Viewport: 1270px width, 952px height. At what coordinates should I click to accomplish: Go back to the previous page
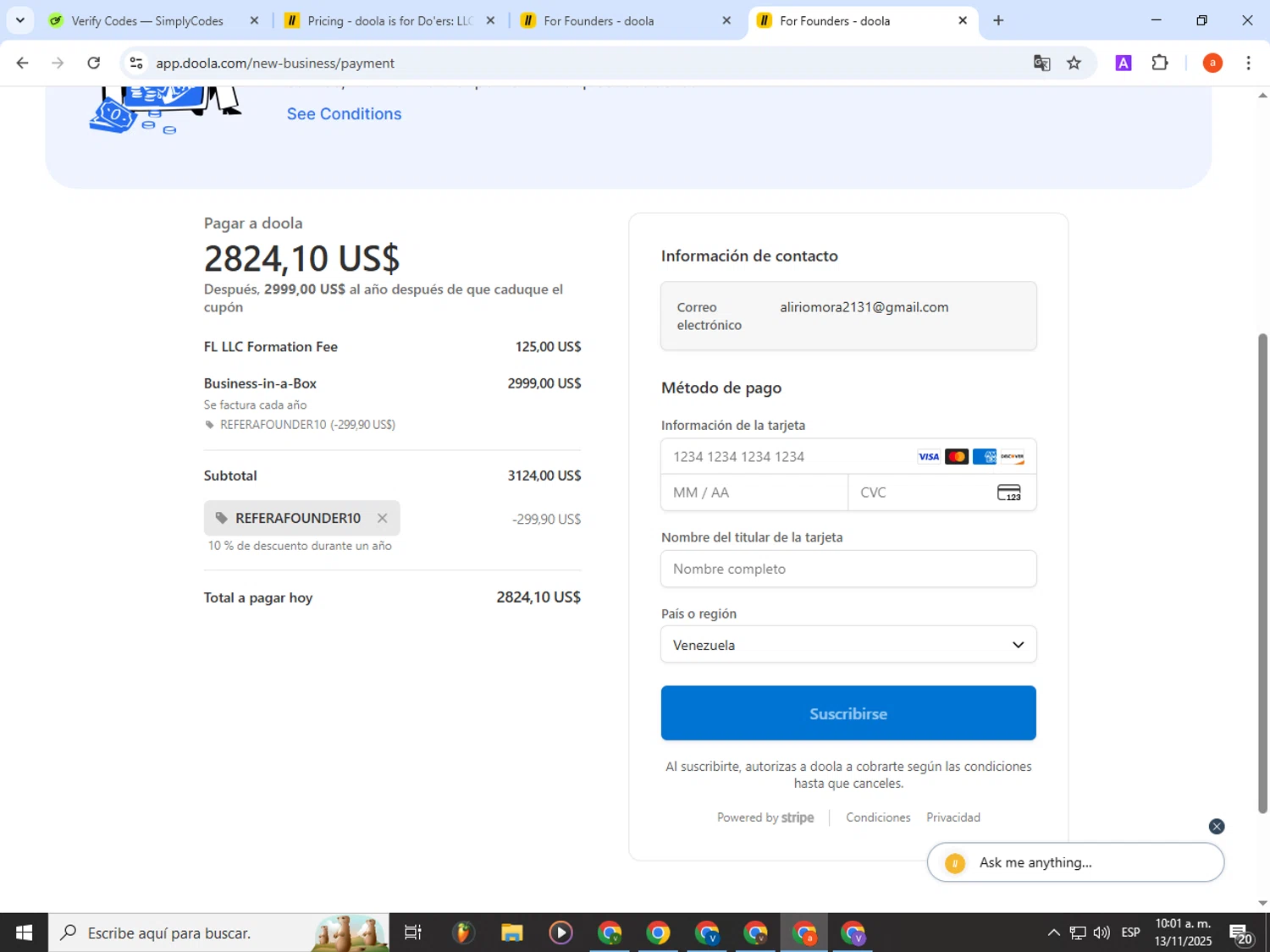(x=23, y=63)
